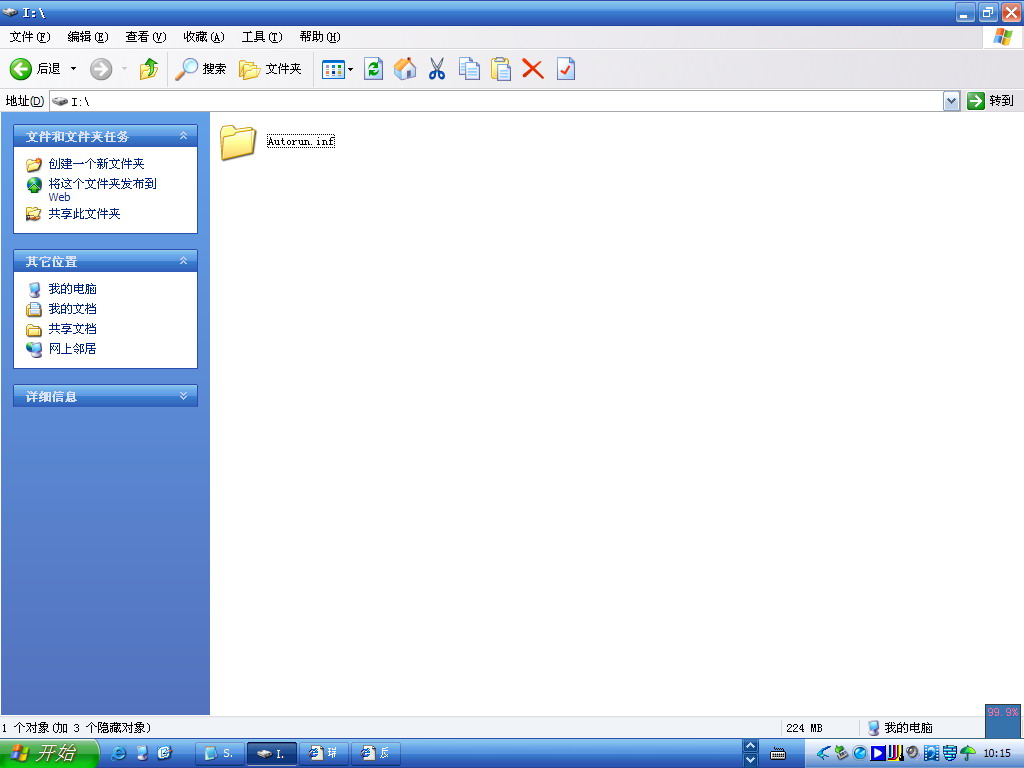Open the 工具(T) menu

(262, 37)
